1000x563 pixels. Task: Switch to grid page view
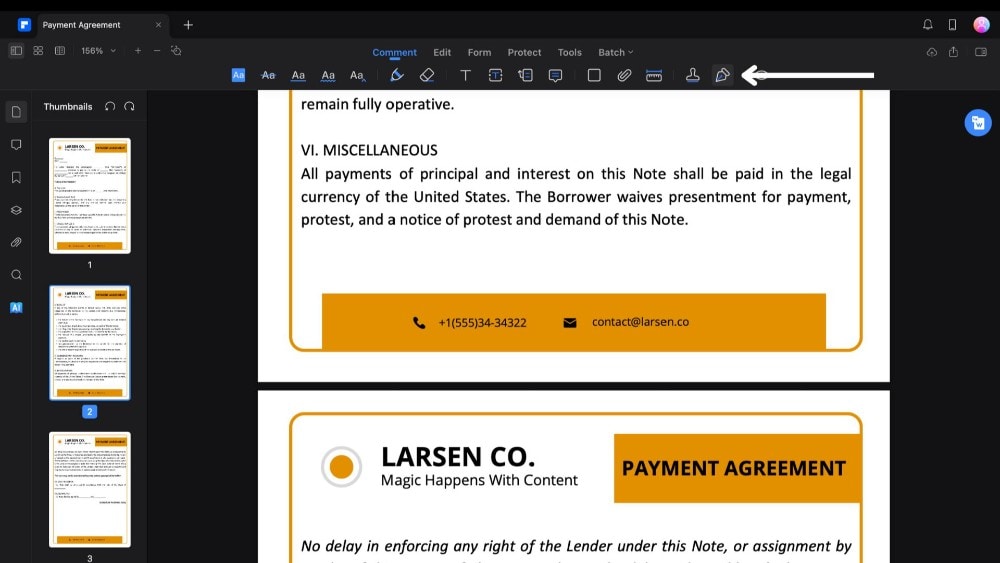click(x=38, y=50)
